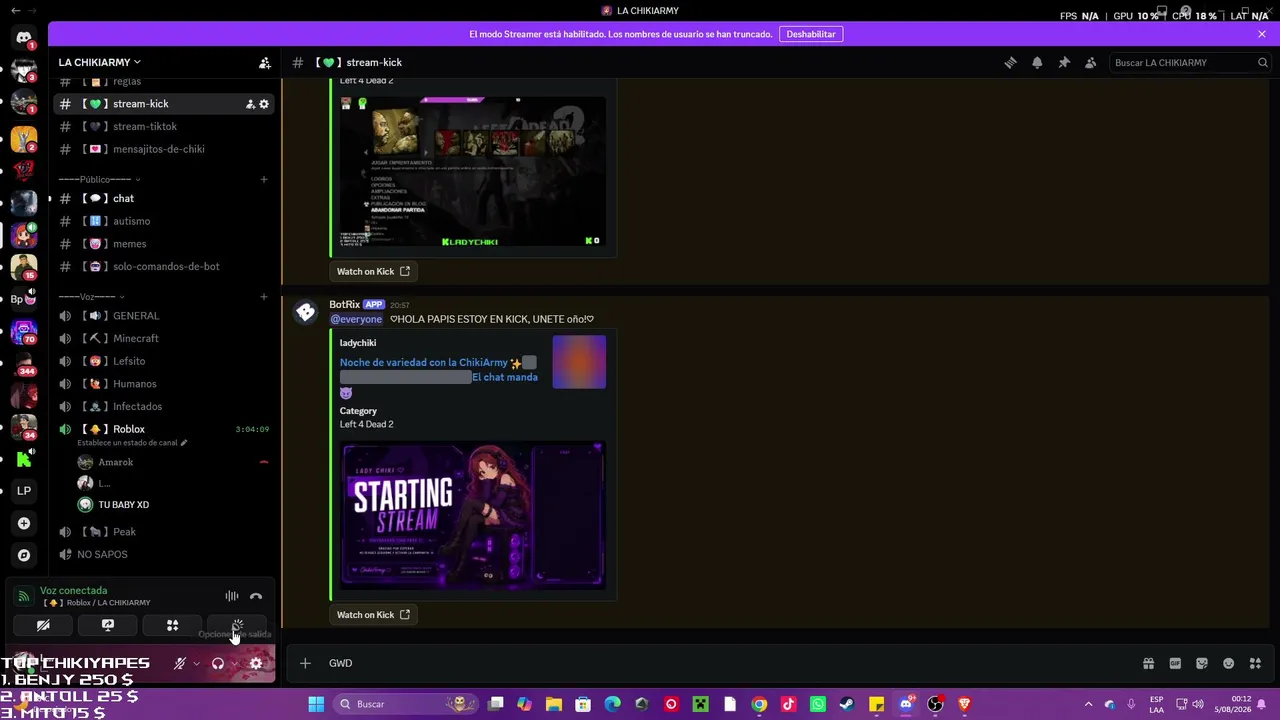Open noise suppression waveform settings

click(x=232, y=596)
